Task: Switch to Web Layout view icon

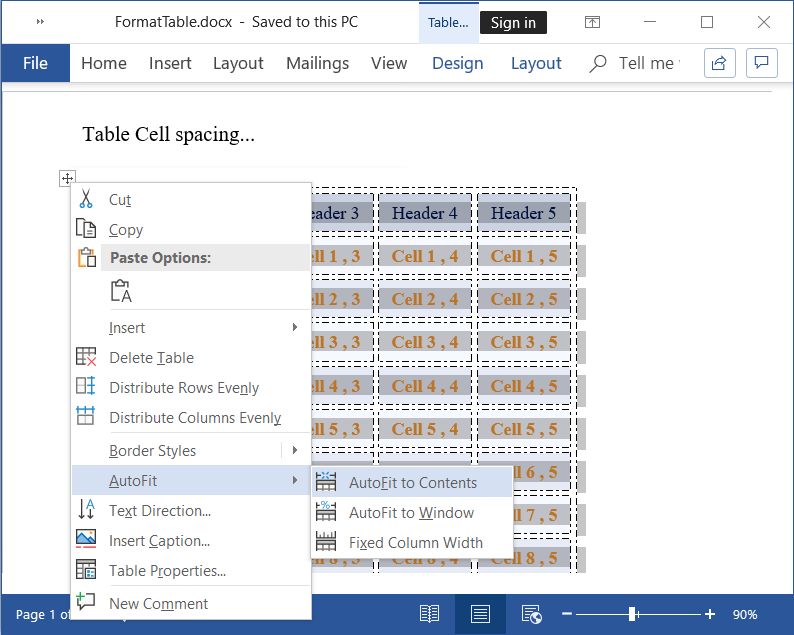Action: [531, 614]
